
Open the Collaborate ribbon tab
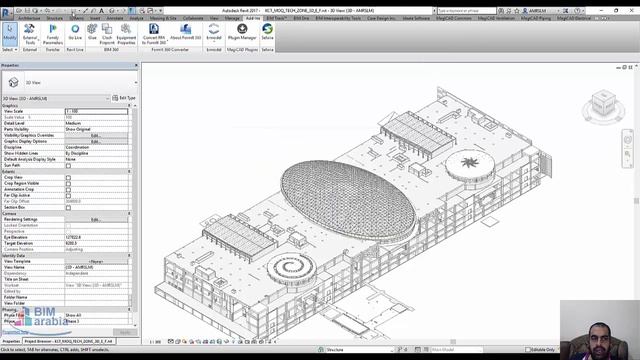[193, 18]
